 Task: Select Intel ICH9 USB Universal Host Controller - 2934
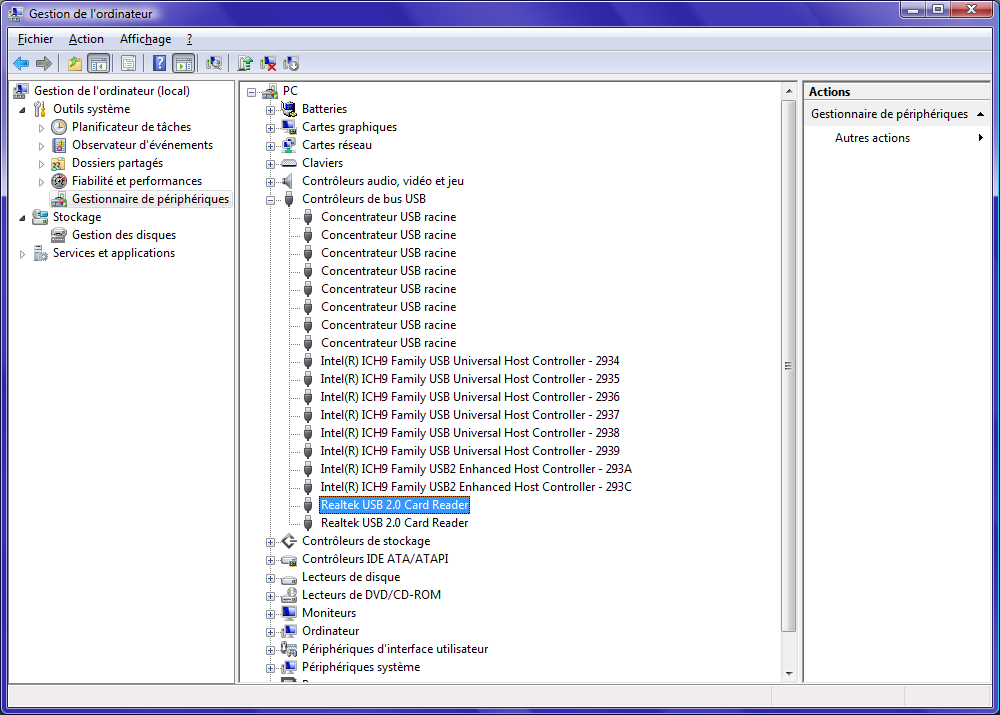pyautogui.click(x=470, y=361)
